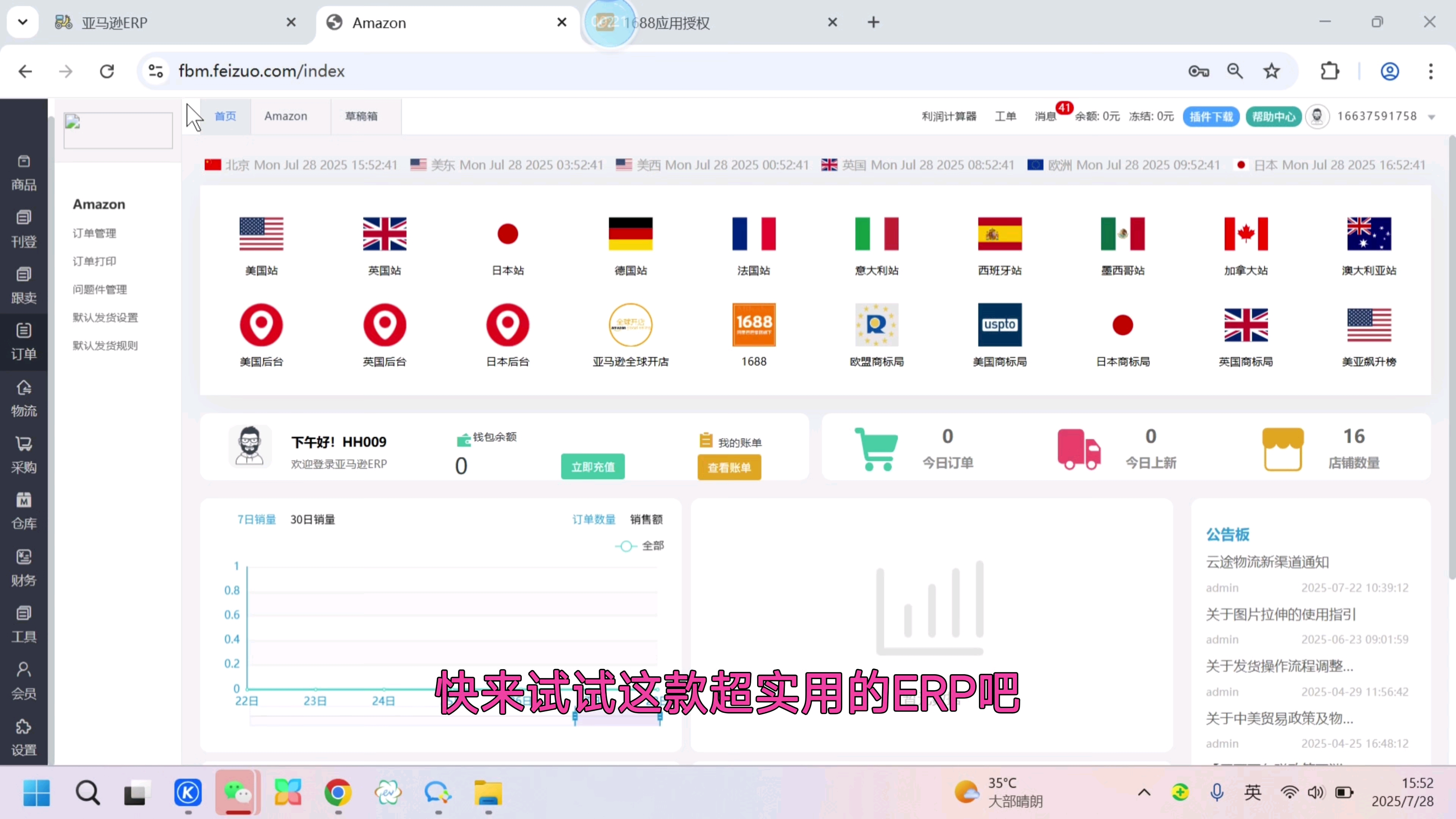Click the browser address bar URL

[x=262, y=71]
